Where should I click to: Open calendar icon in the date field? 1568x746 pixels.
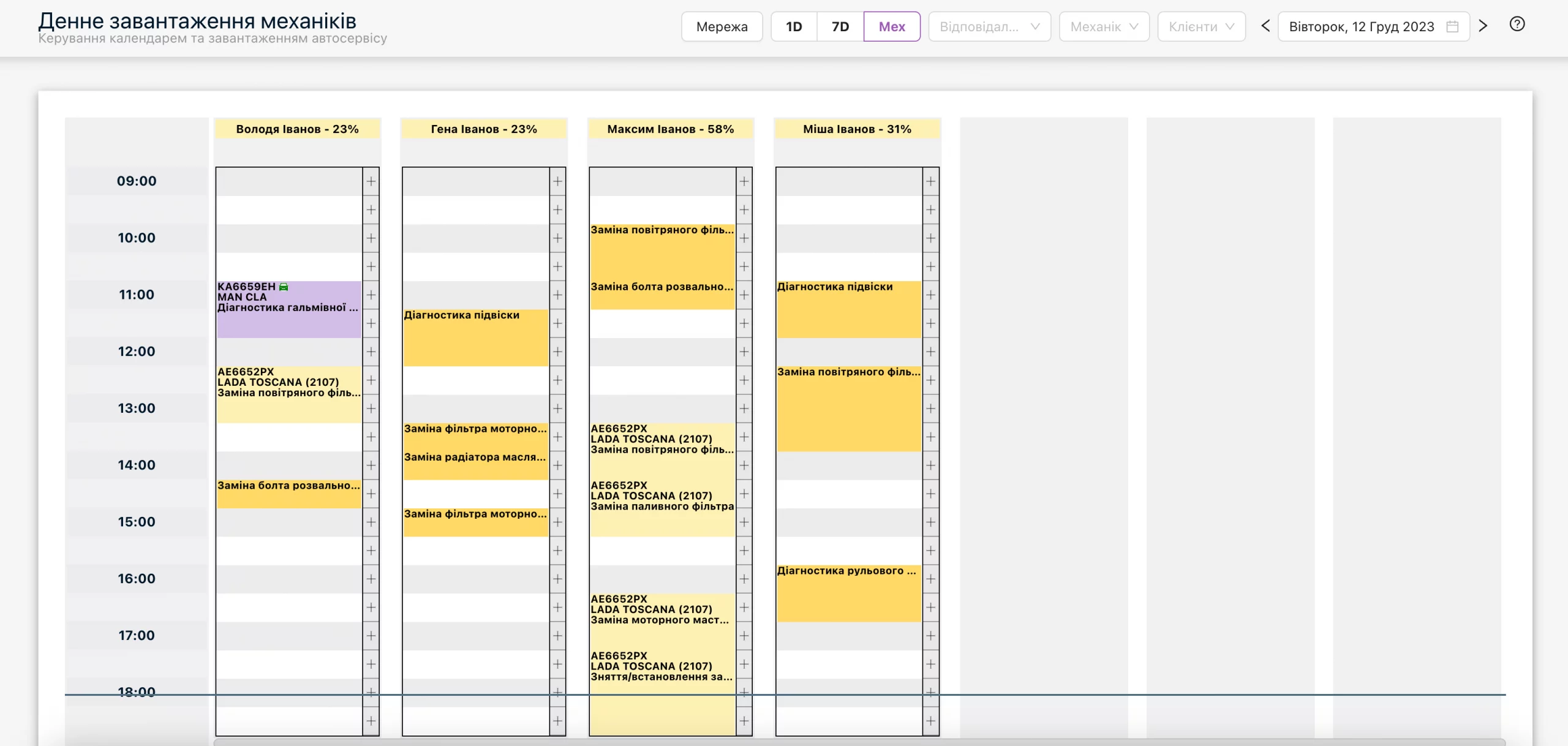pyautogui.click(x=1452, y=26)
